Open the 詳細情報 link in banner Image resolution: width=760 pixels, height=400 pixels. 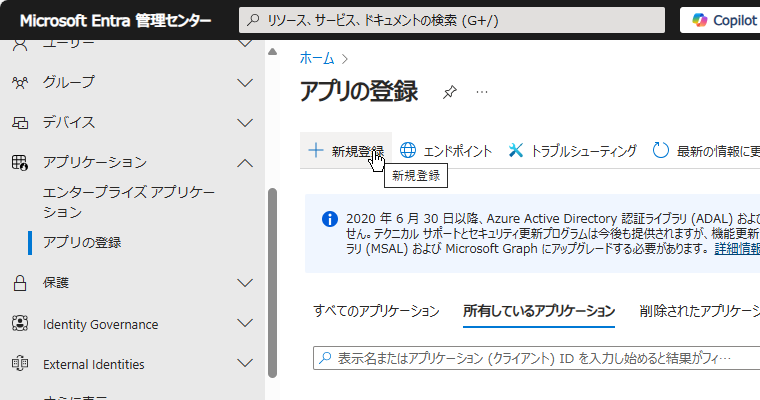point(737,249)
